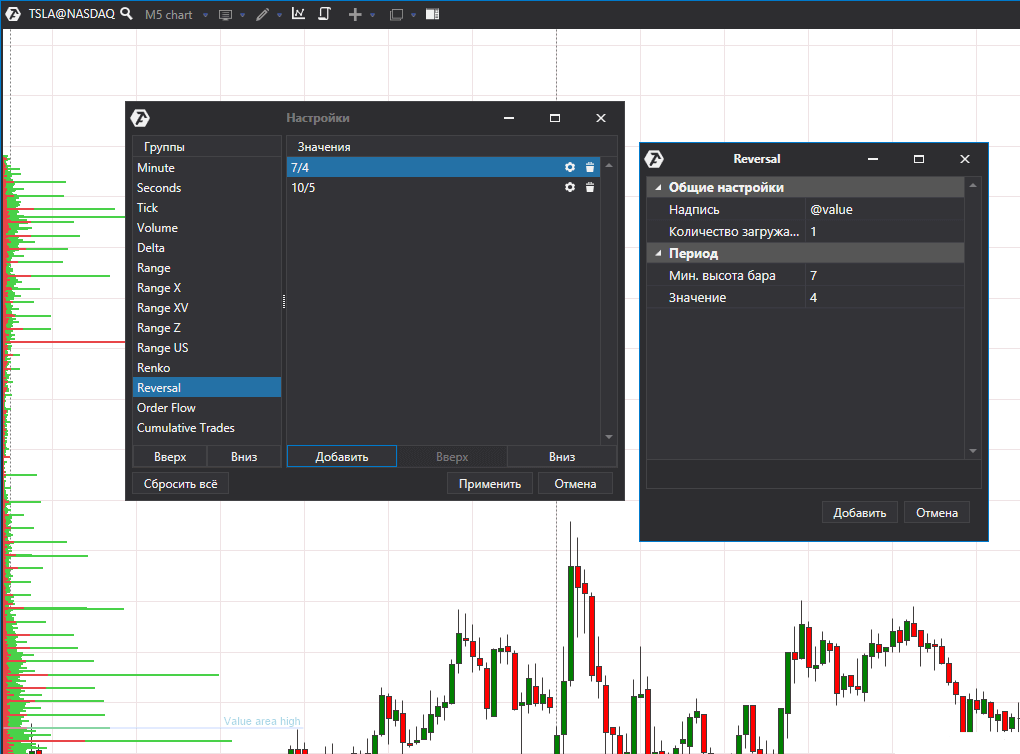Collapse the Общие настройки section
This screenshot has height=754, width=1020.
[657, 188]
